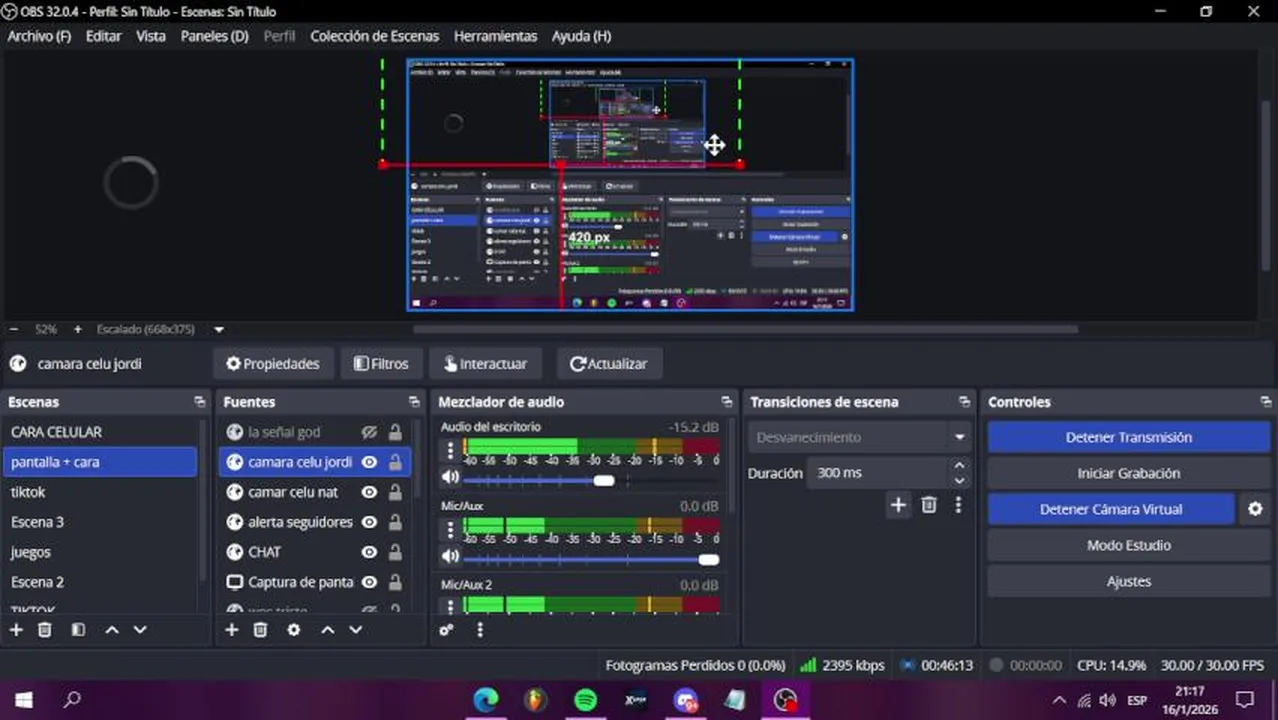
Task: Stop the virtual camera with Detener Cámara Virtual
Action: click(x=1111, y=509)
